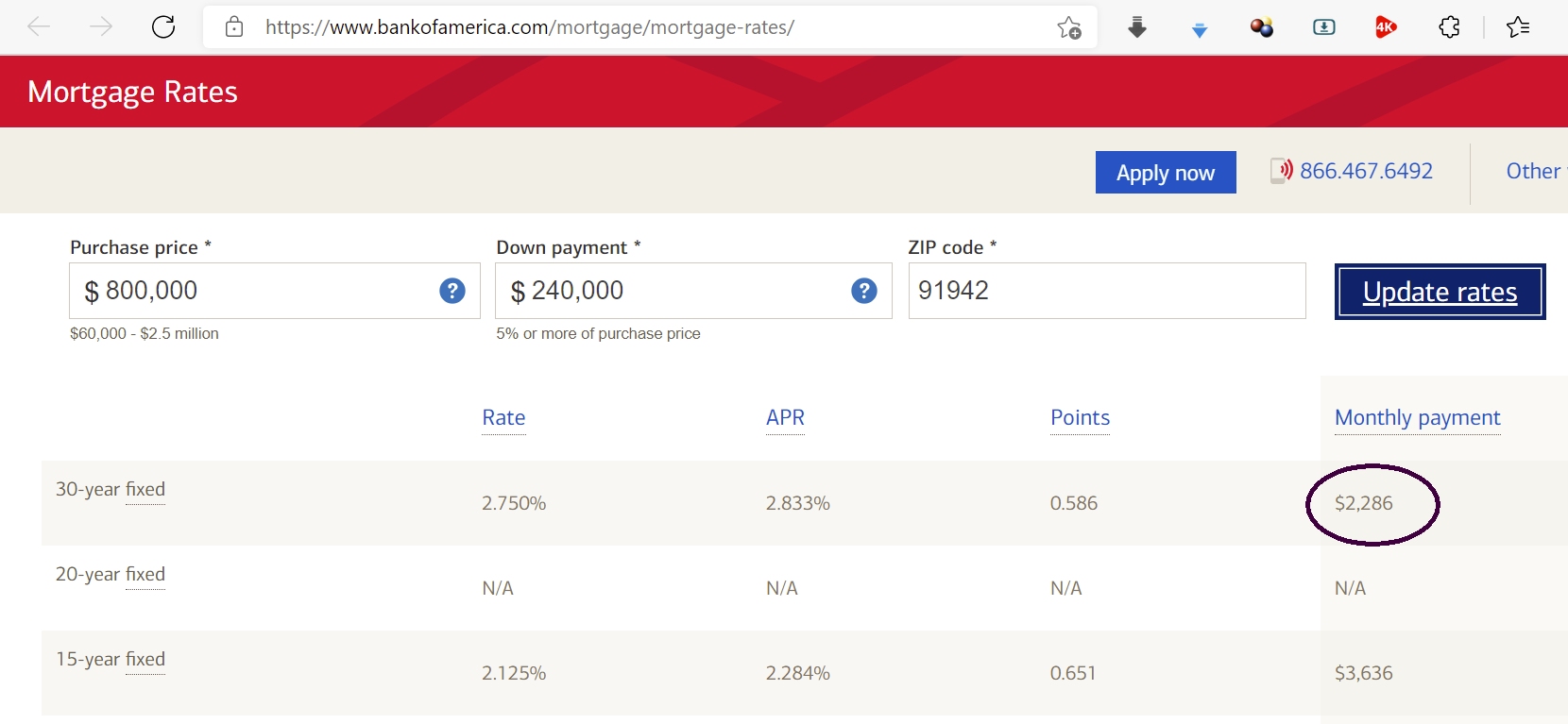Expand the Other menu
The width and height of the screenshot is (1568, 724).
pyautogui.click(x=1536, y=171)
